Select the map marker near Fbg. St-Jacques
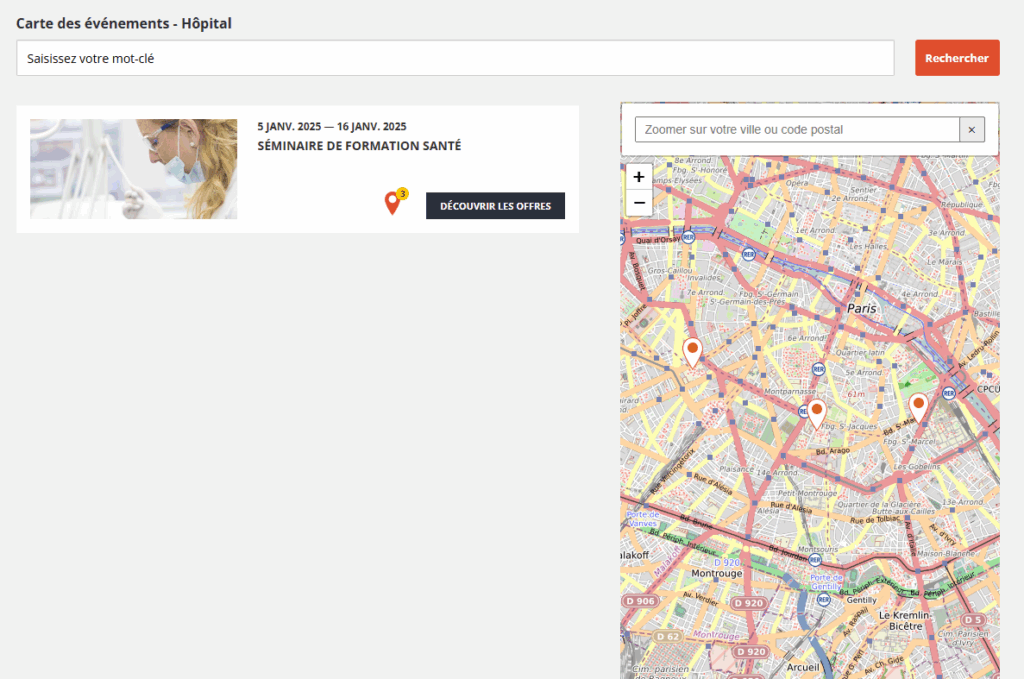Viewport: 1024px width, 679px height. [x=816, y=412]
